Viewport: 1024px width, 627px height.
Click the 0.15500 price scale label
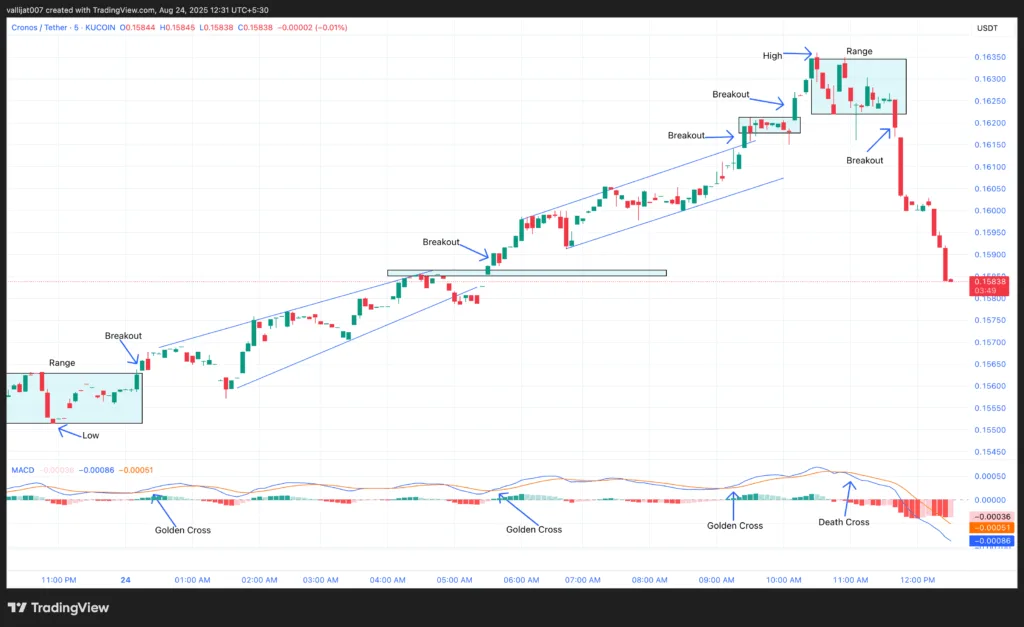[989, 430]
